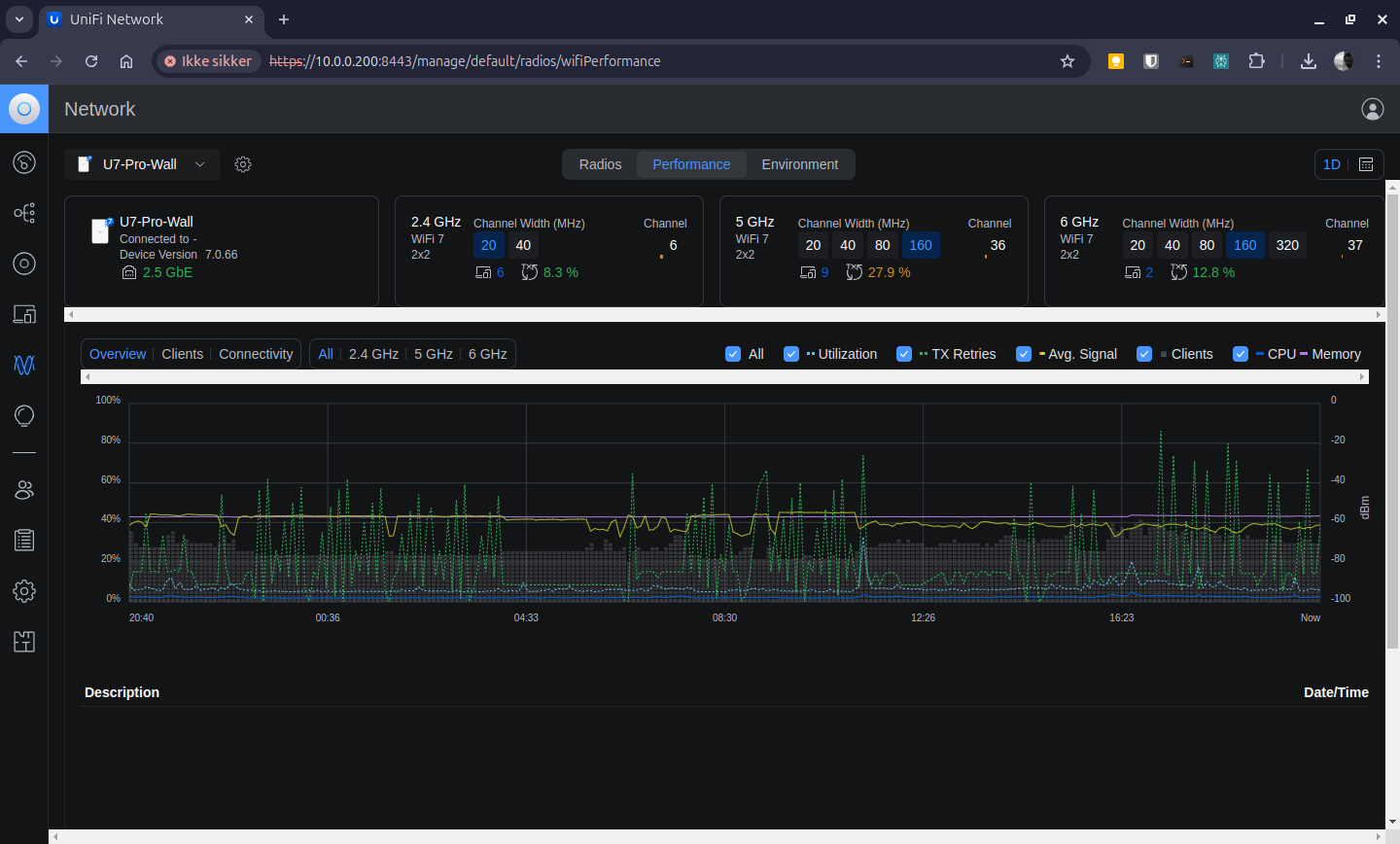This screenshot has width=1400, height=844.
Task: Toggle the Clients series checkbox
Action: 1144,354
